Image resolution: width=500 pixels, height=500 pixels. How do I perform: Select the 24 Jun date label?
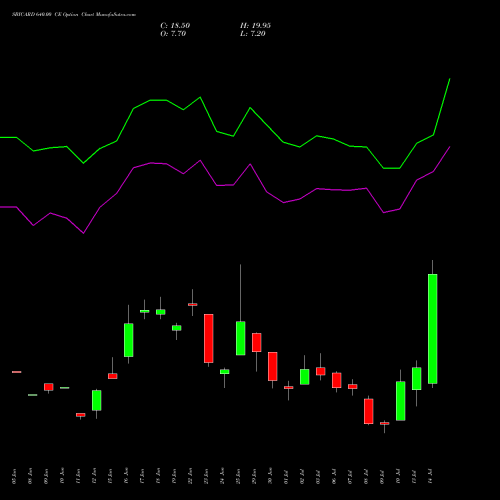pos(222,476)
